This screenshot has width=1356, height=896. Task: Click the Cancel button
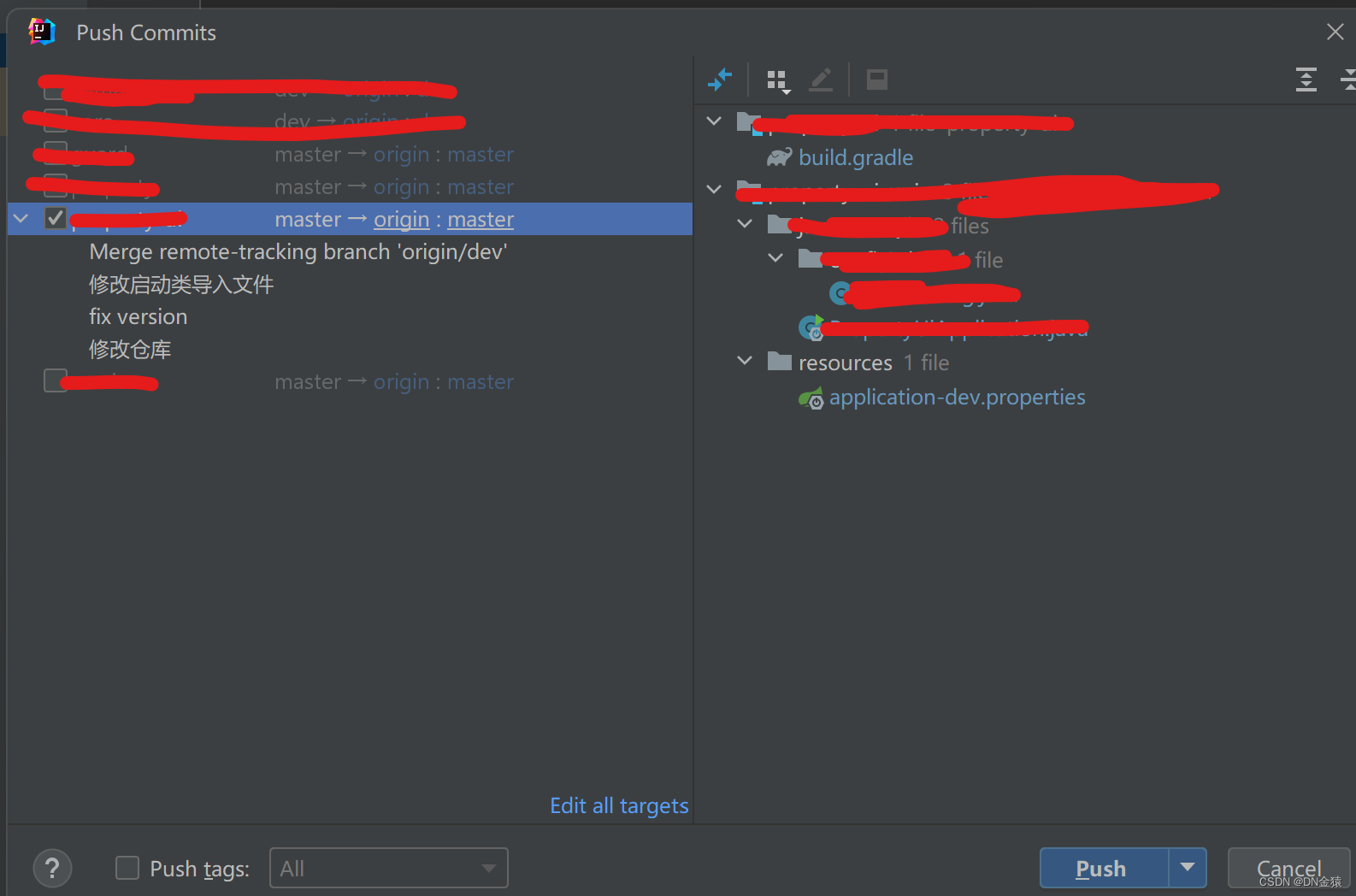1288,869
